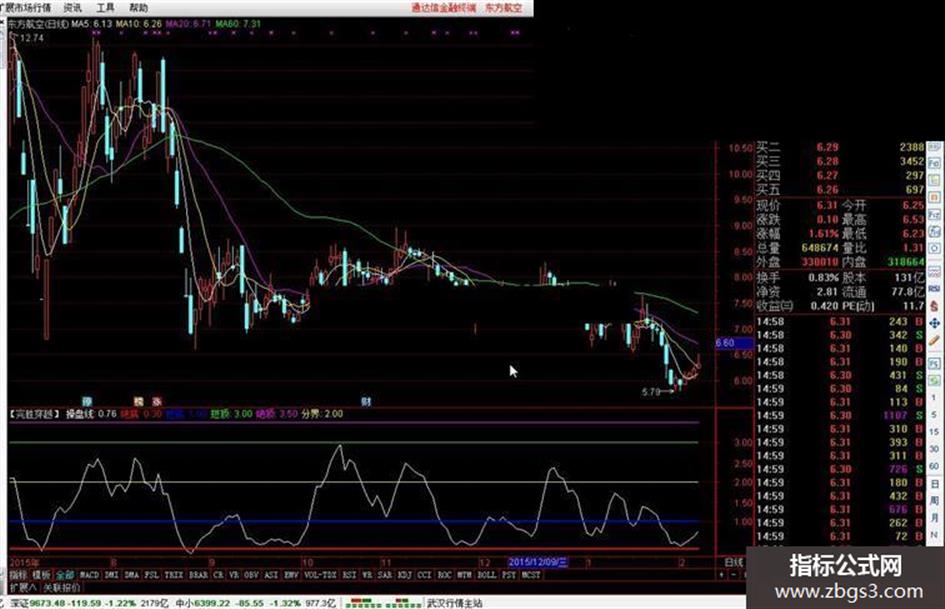Select the CCI indicator tab

click(424, 575)
